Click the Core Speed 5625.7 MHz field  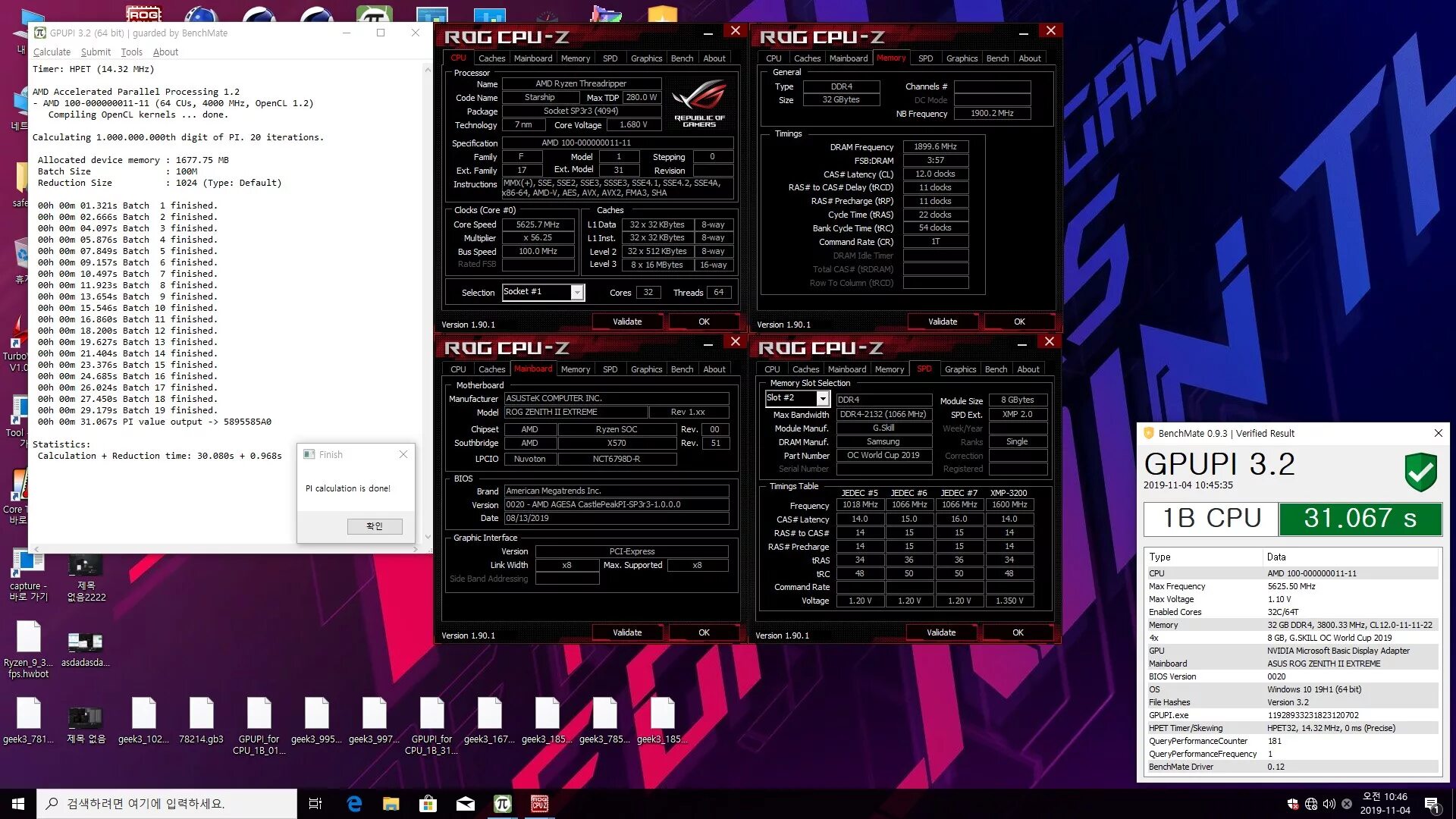click(x=538, y=224)
